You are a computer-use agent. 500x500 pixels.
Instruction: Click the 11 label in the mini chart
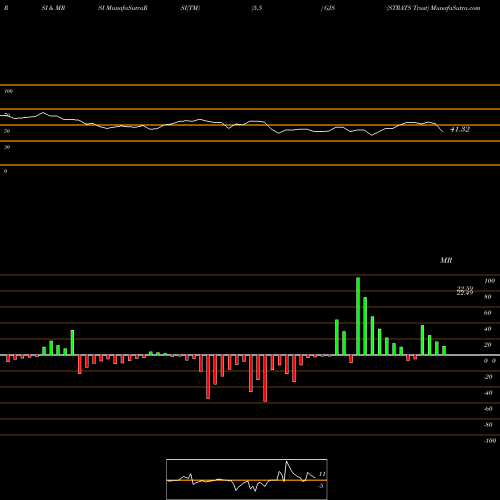(x=322, y=474)
